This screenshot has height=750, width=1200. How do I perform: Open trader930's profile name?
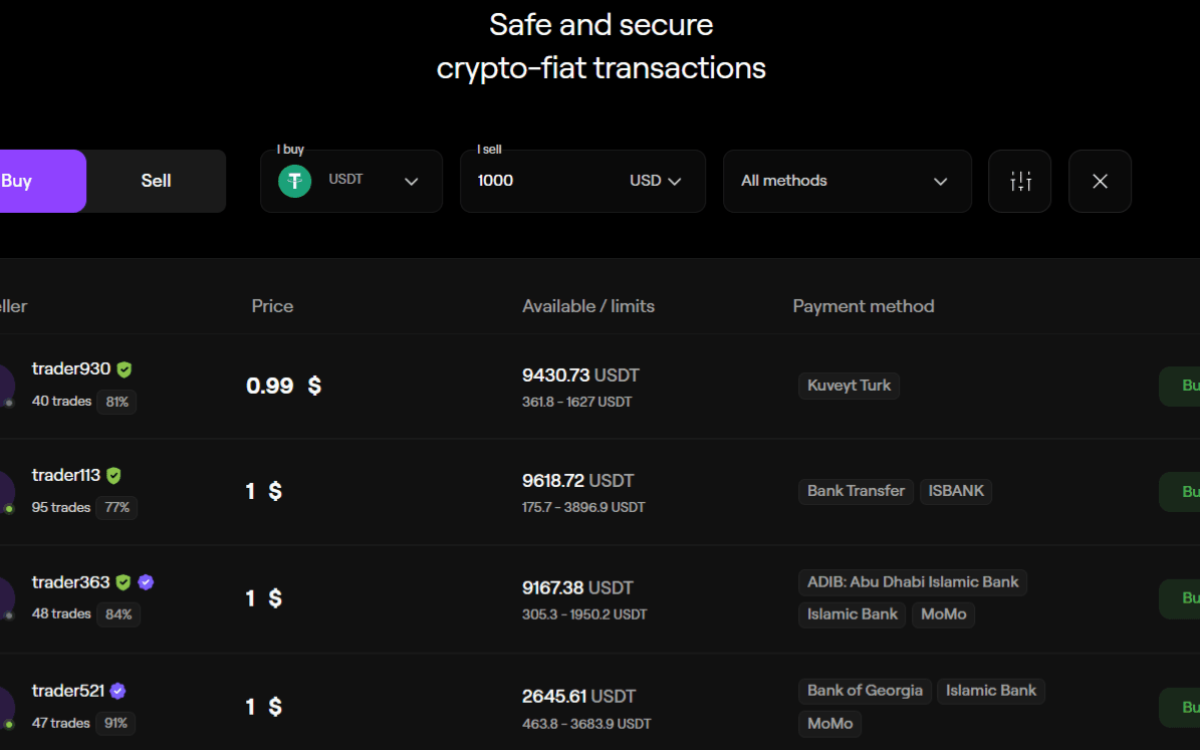[x=71, y=369]
